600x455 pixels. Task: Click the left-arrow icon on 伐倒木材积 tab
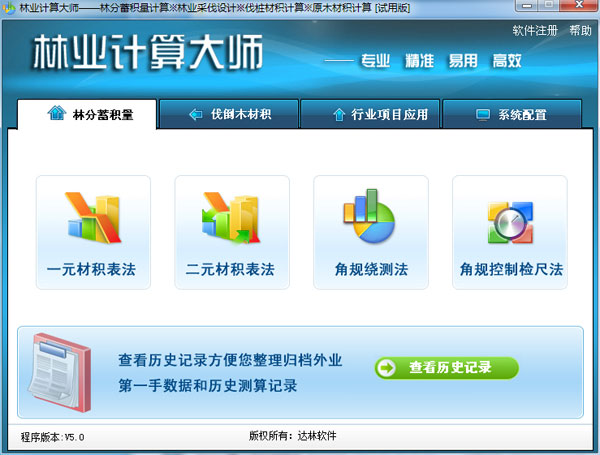tap(196, 114)
